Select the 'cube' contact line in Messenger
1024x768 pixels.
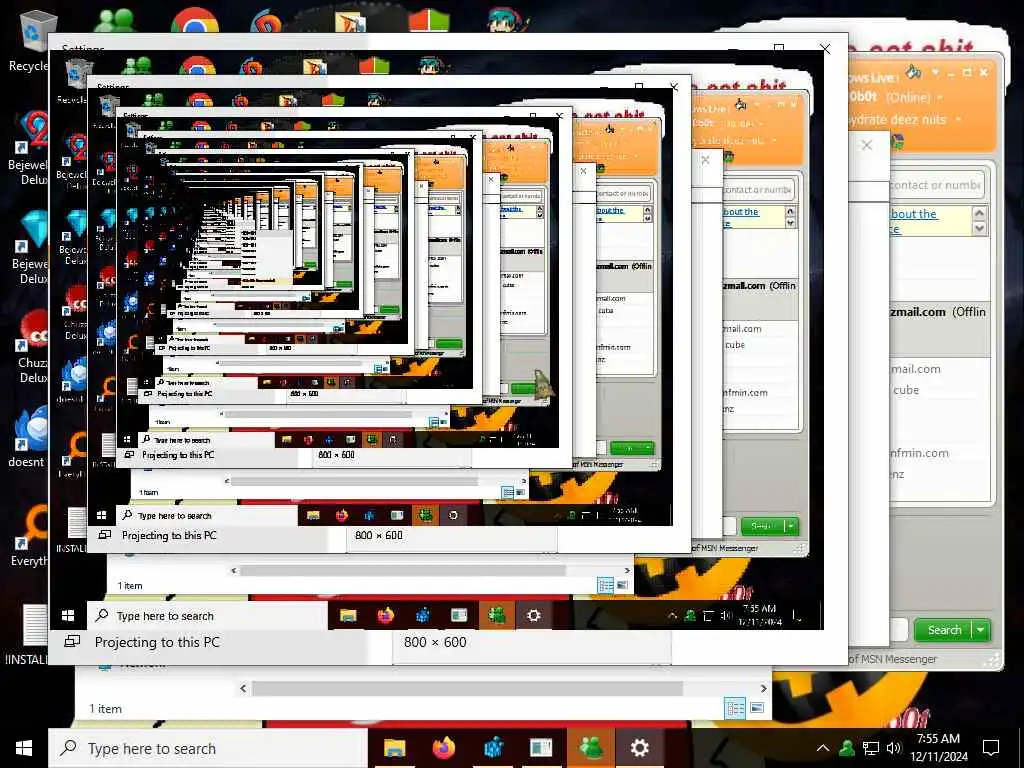(906, 390)
